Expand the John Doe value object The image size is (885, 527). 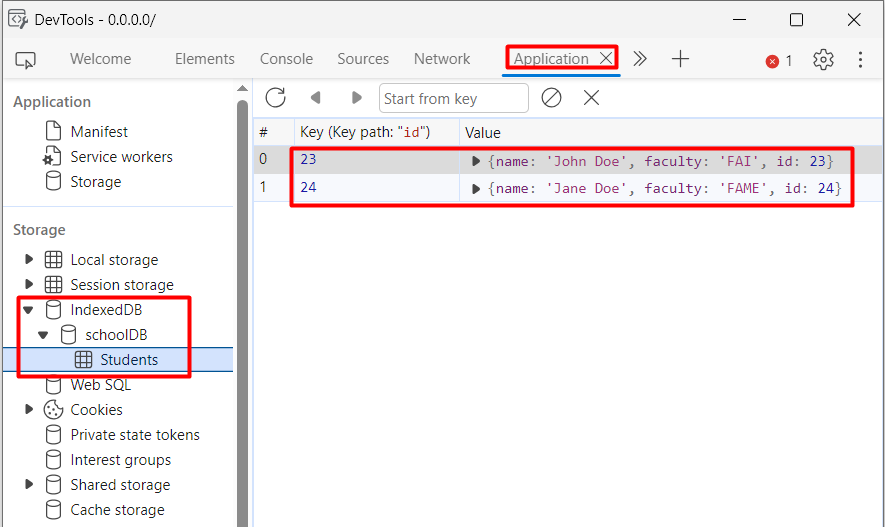(x=475, y=161)
